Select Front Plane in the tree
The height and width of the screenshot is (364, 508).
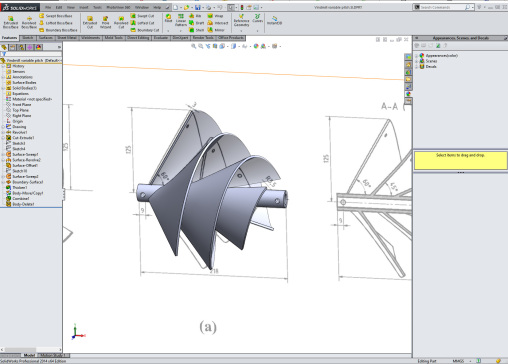19,105
